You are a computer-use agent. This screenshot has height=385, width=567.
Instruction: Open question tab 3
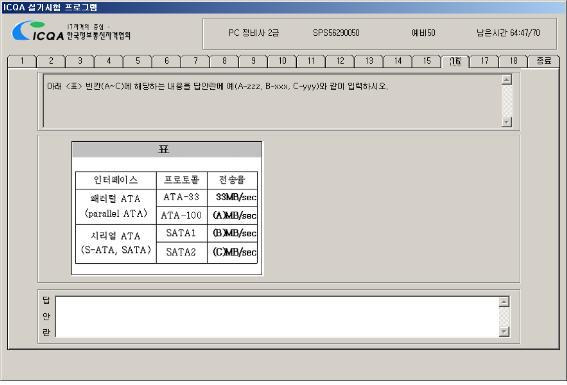pyautogui.click(x=80, y=61)
